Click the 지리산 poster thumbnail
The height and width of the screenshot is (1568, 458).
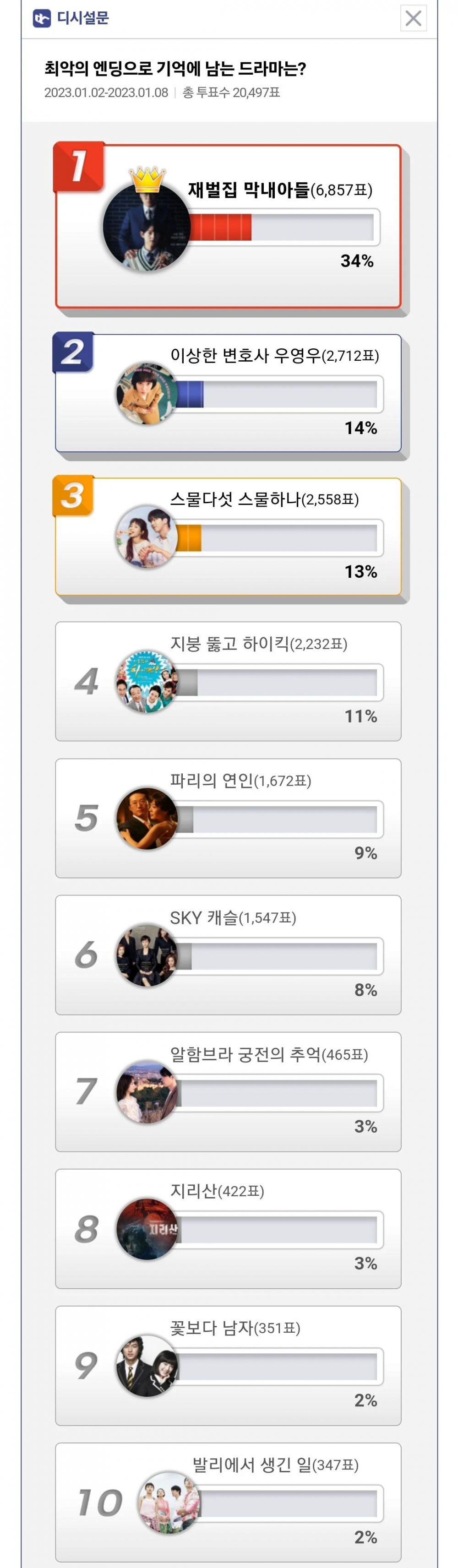[147, 1229]
